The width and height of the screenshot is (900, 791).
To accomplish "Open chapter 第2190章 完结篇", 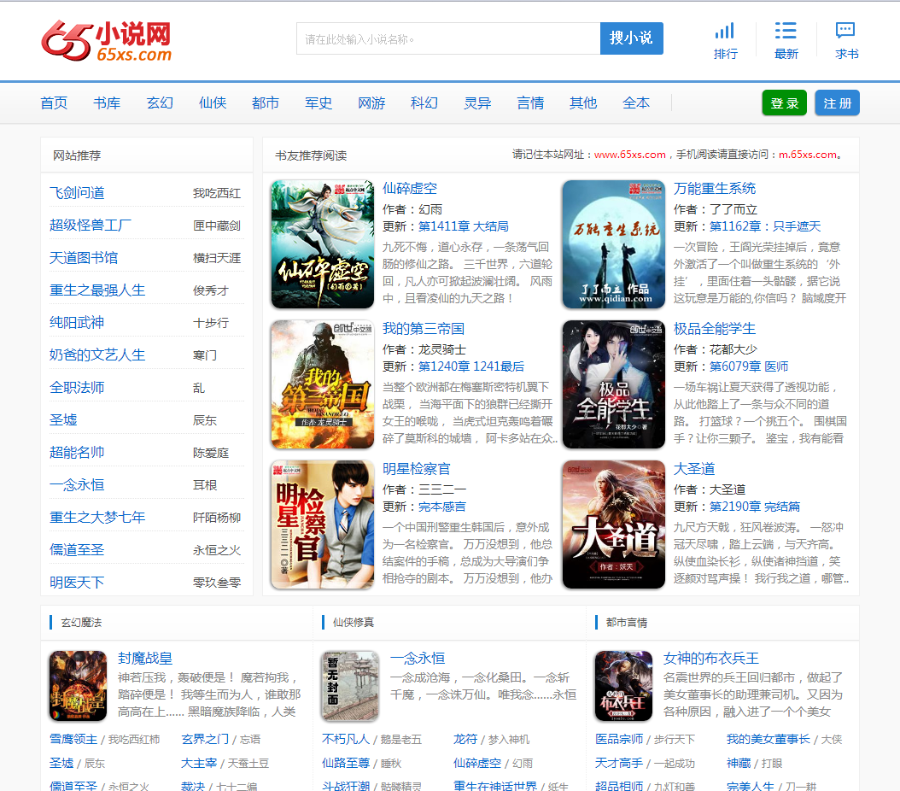I will coord(754,506).
